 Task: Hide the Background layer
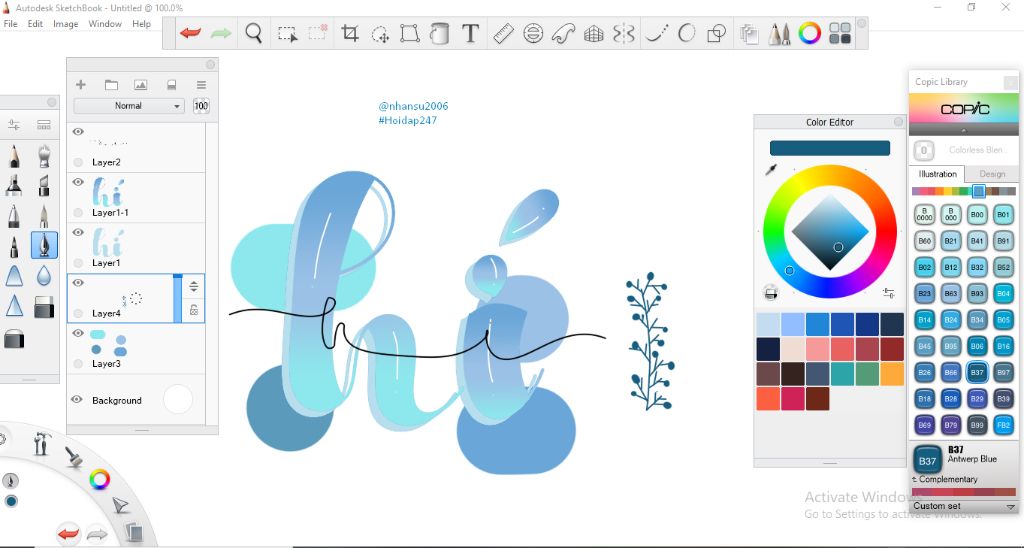click(x=77, y=400)
